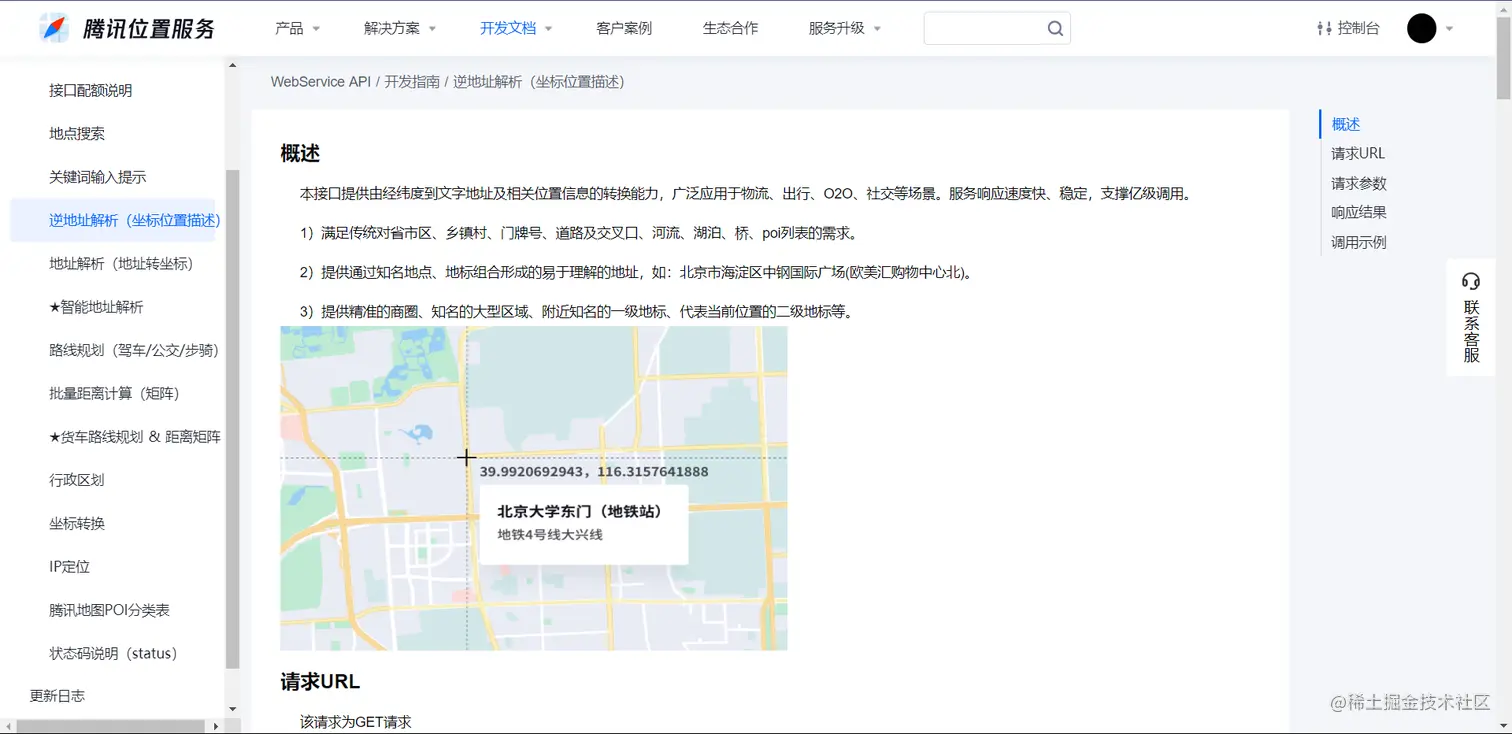1512x734 pixels.
Task: Open 接口配额说明 in sidebar
Action: tap(90, 90)
